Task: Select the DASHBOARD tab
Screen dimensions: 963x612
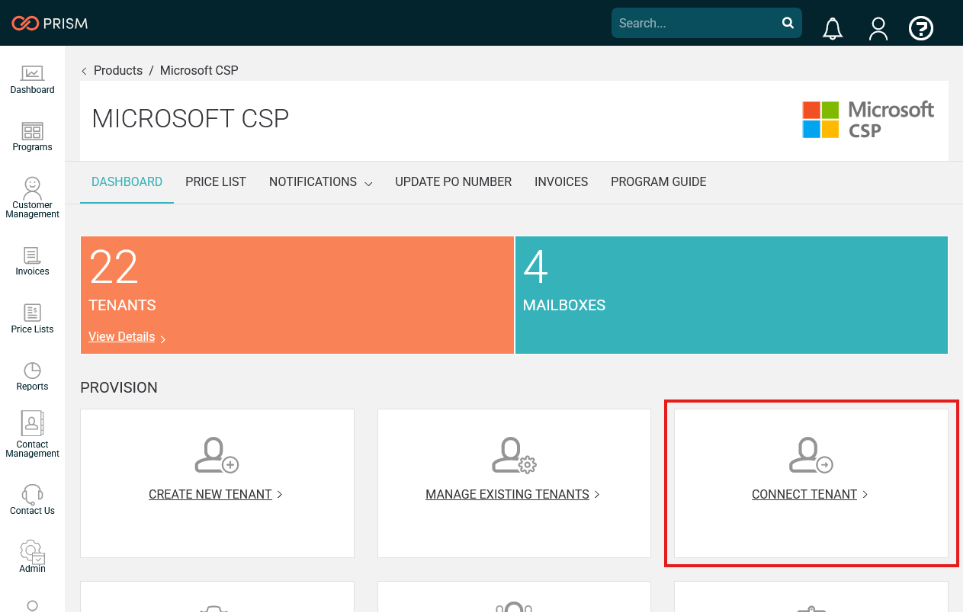Action: 127,182
